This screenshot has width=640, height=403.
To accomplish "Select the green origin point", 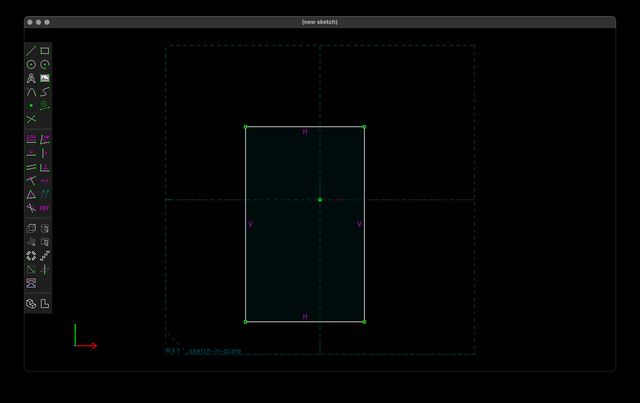I will tap(320, 200).
